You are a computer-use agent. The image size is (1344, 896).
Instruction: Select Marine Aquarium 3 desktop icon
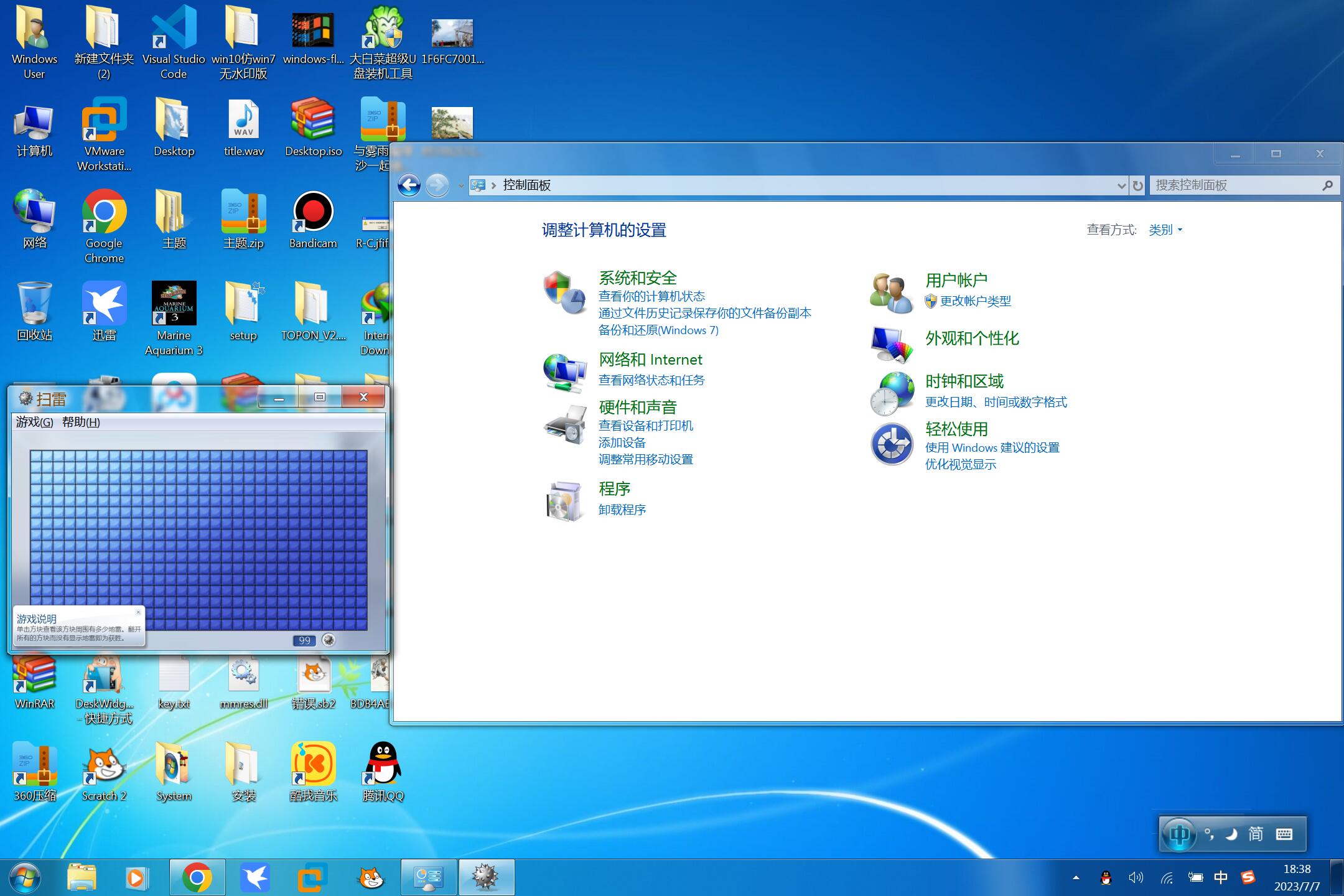click(x=174, y=319)
